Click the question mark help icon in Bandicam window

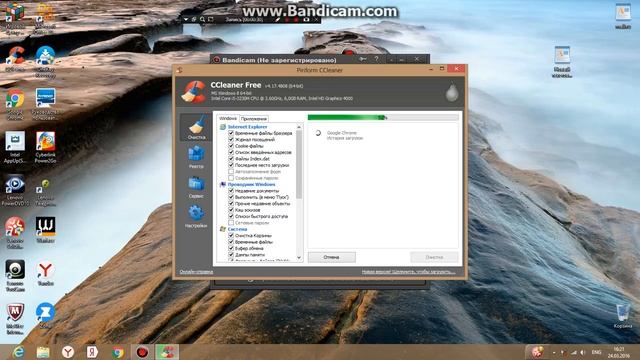point(376,59)
